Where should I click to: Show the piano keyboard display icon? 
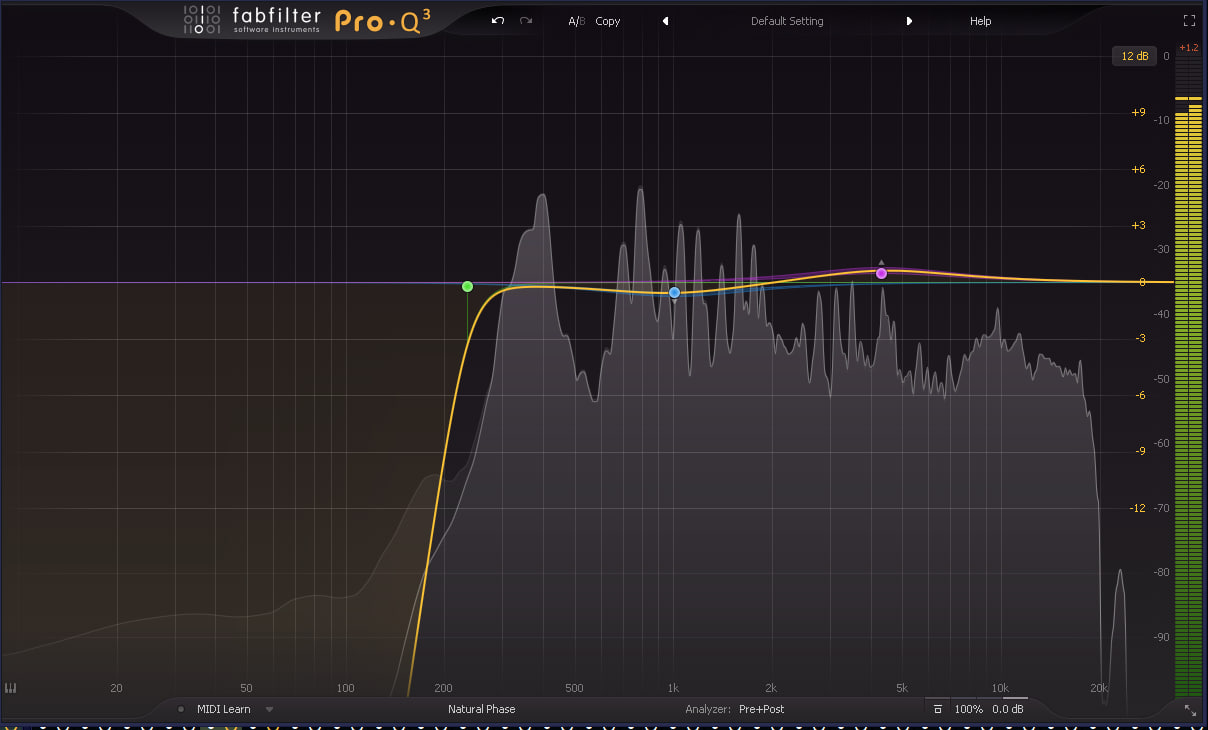[11, 688]
